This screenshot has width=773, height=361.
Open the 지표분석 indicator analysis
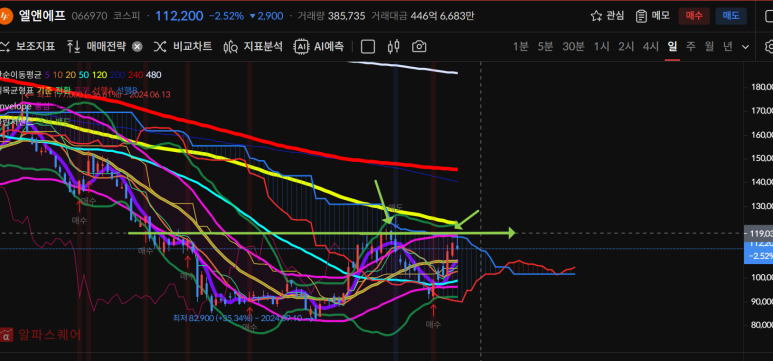(253, 46)
